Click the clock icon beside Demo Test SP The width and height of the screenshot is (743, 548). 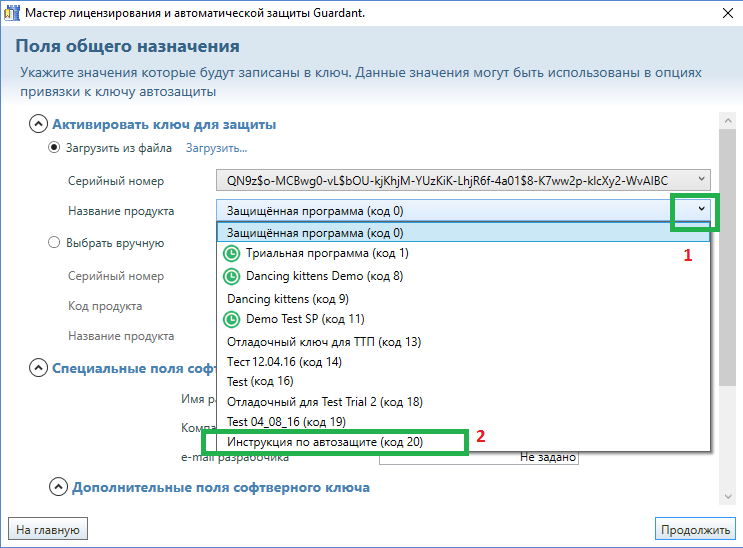(231, 320)
